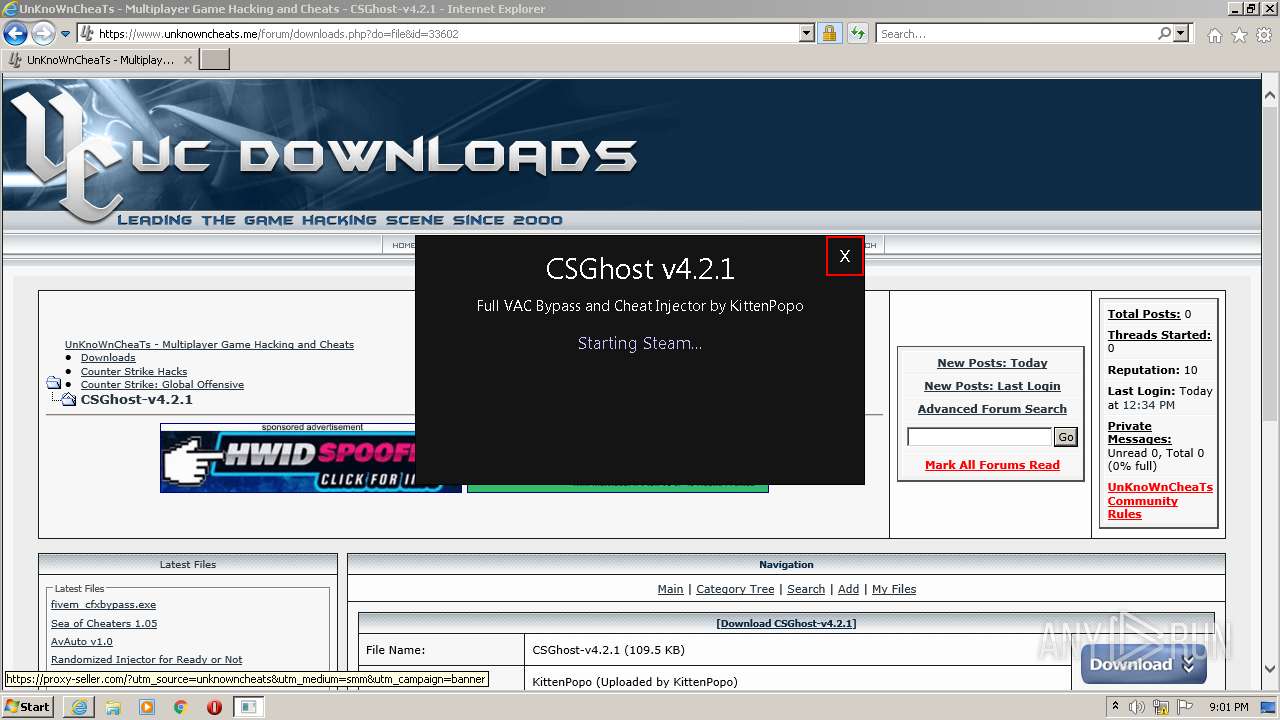1280x720 pixels.
Task: Open the Tools gear icon
Action: [1264, 35]
